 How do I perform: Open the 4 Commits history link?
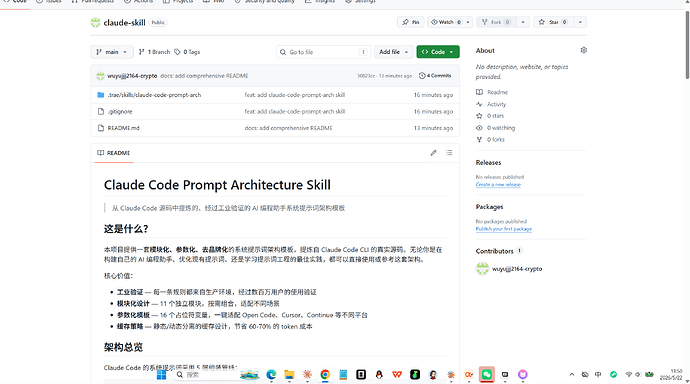[435, 76]
